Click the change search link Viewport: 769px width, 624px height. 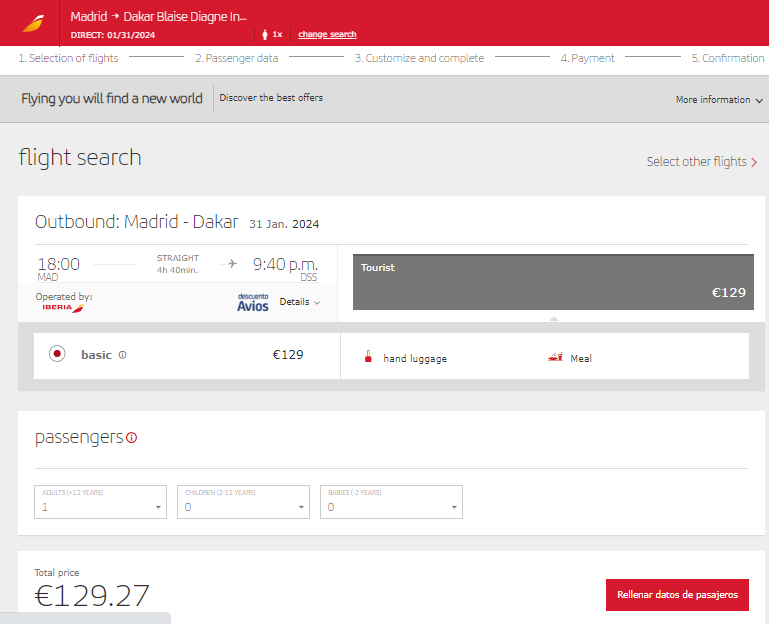[x=327, y=34]
